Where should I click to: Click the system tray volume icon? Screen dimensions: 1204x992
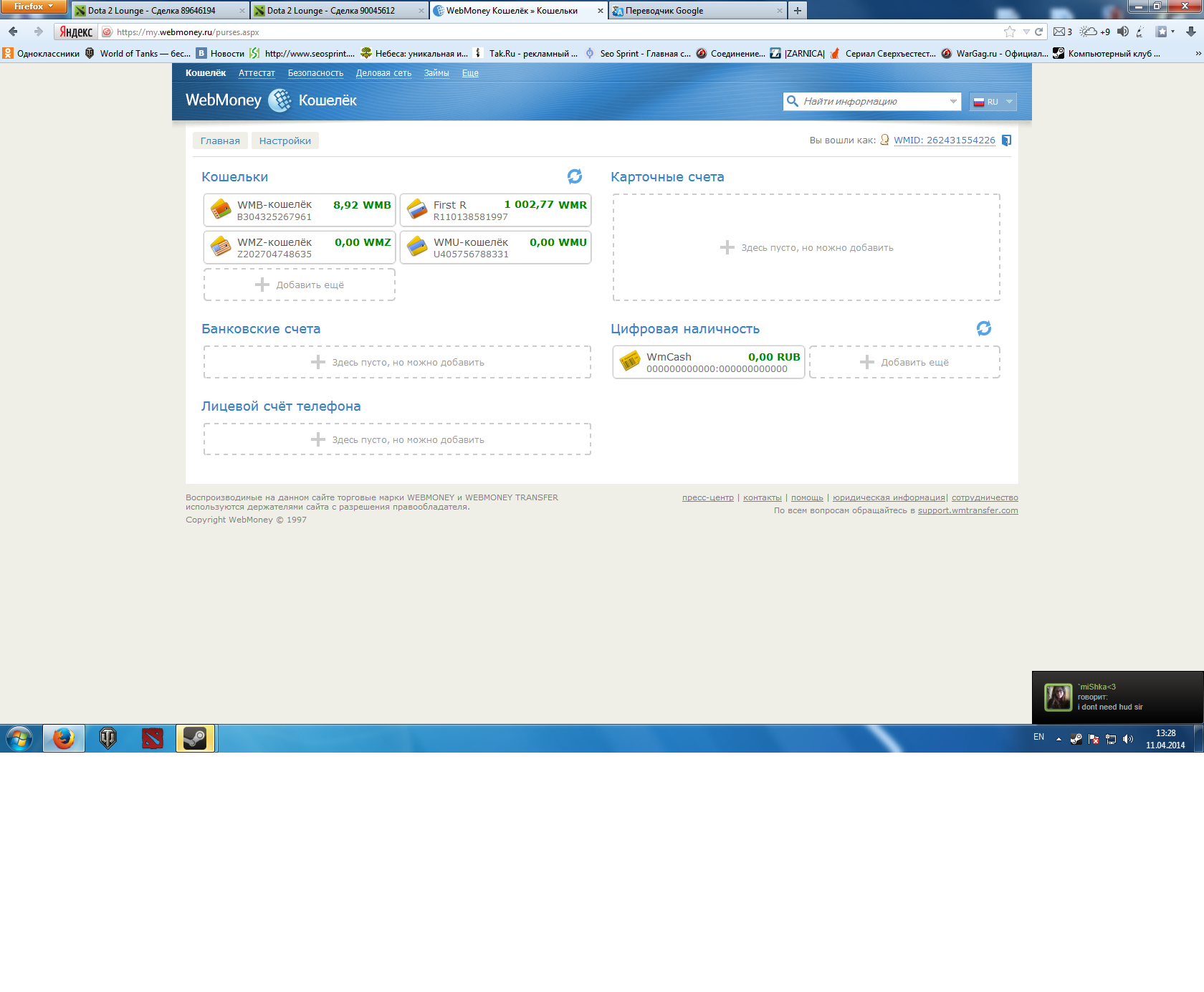(x=1128, y=739)
